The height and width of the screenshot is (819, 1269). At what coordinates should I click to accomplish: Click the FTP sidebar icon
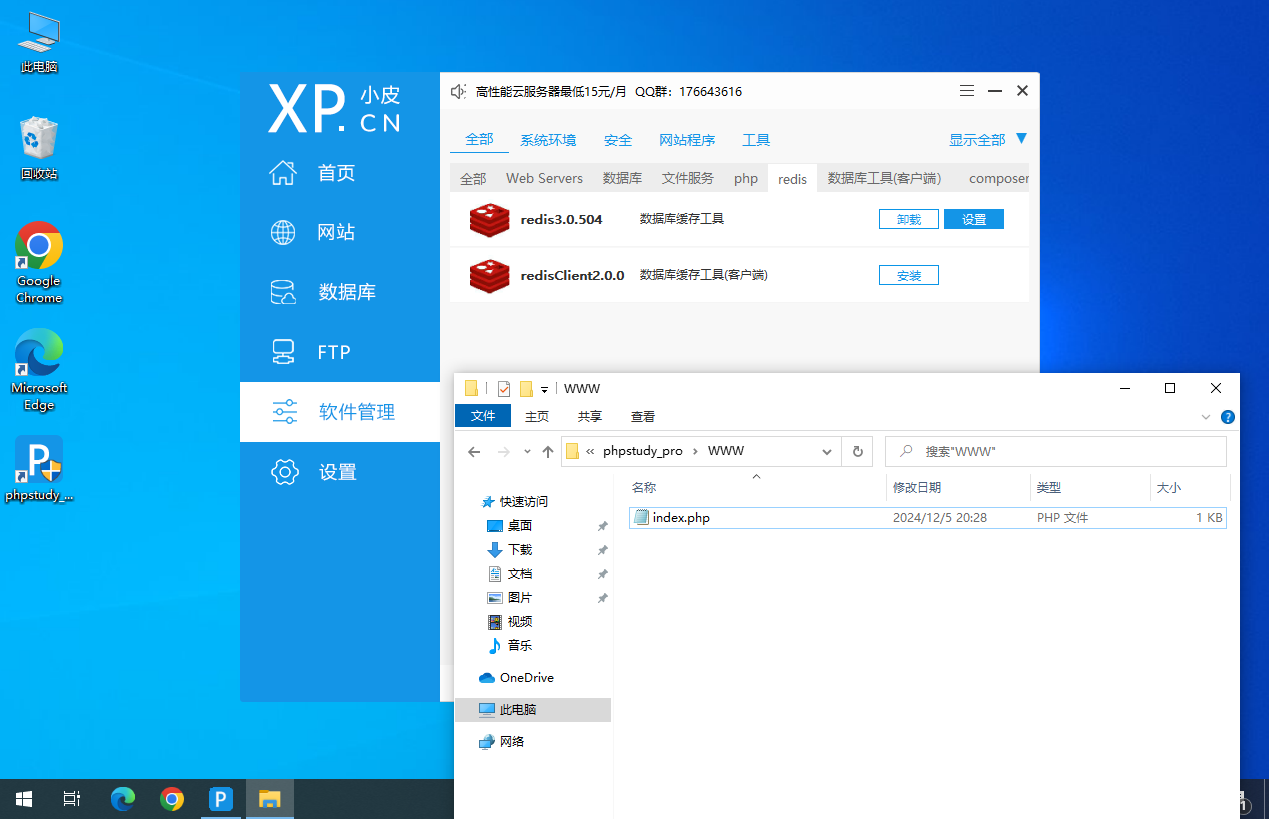pyautogui.click(x=284, y=352)
